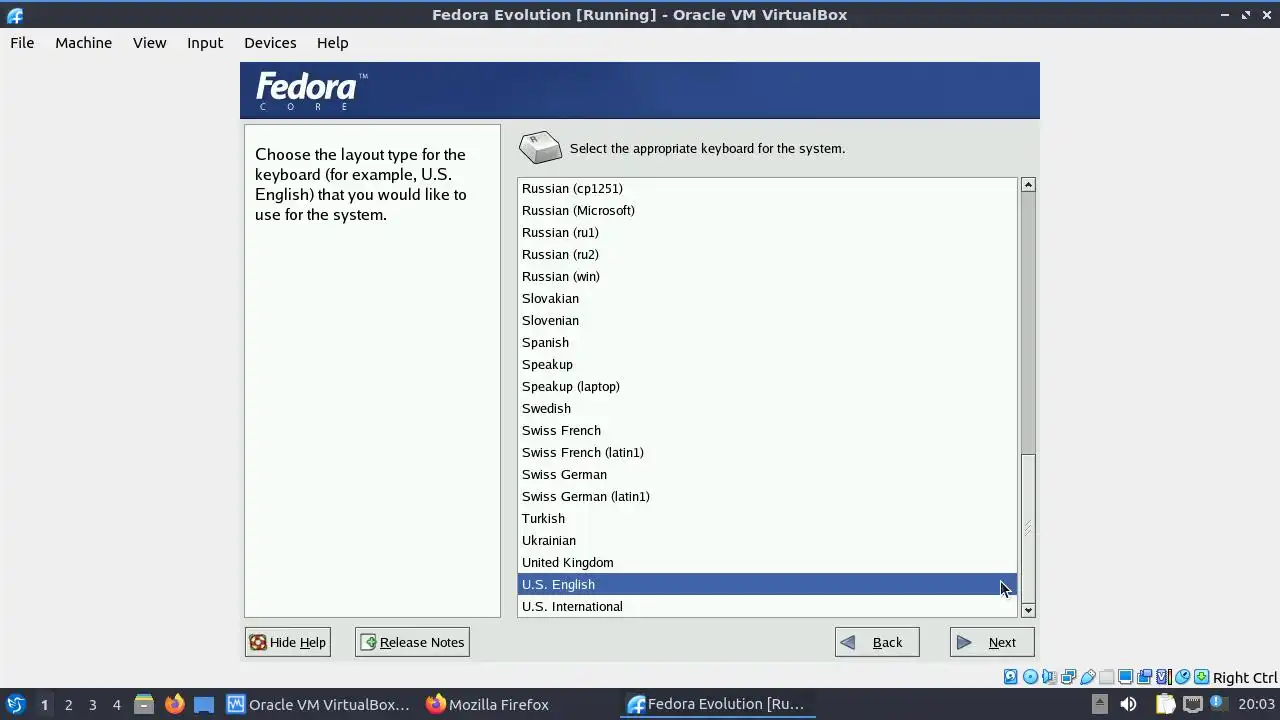Select Slovenian keyboard layout
This screenshot has height=720, width=1280.
click(767, 320)
